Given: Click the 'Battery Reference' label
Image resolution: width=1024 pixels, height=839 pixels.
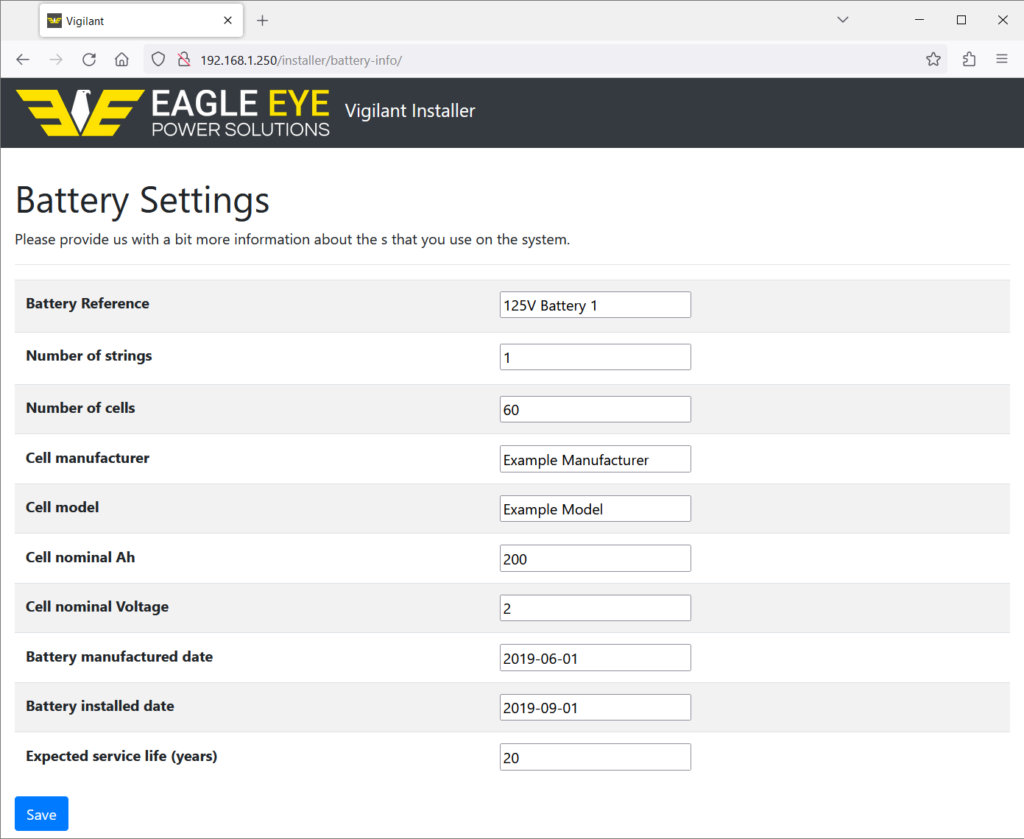Looking at the screenshot, I should (88, 304).
